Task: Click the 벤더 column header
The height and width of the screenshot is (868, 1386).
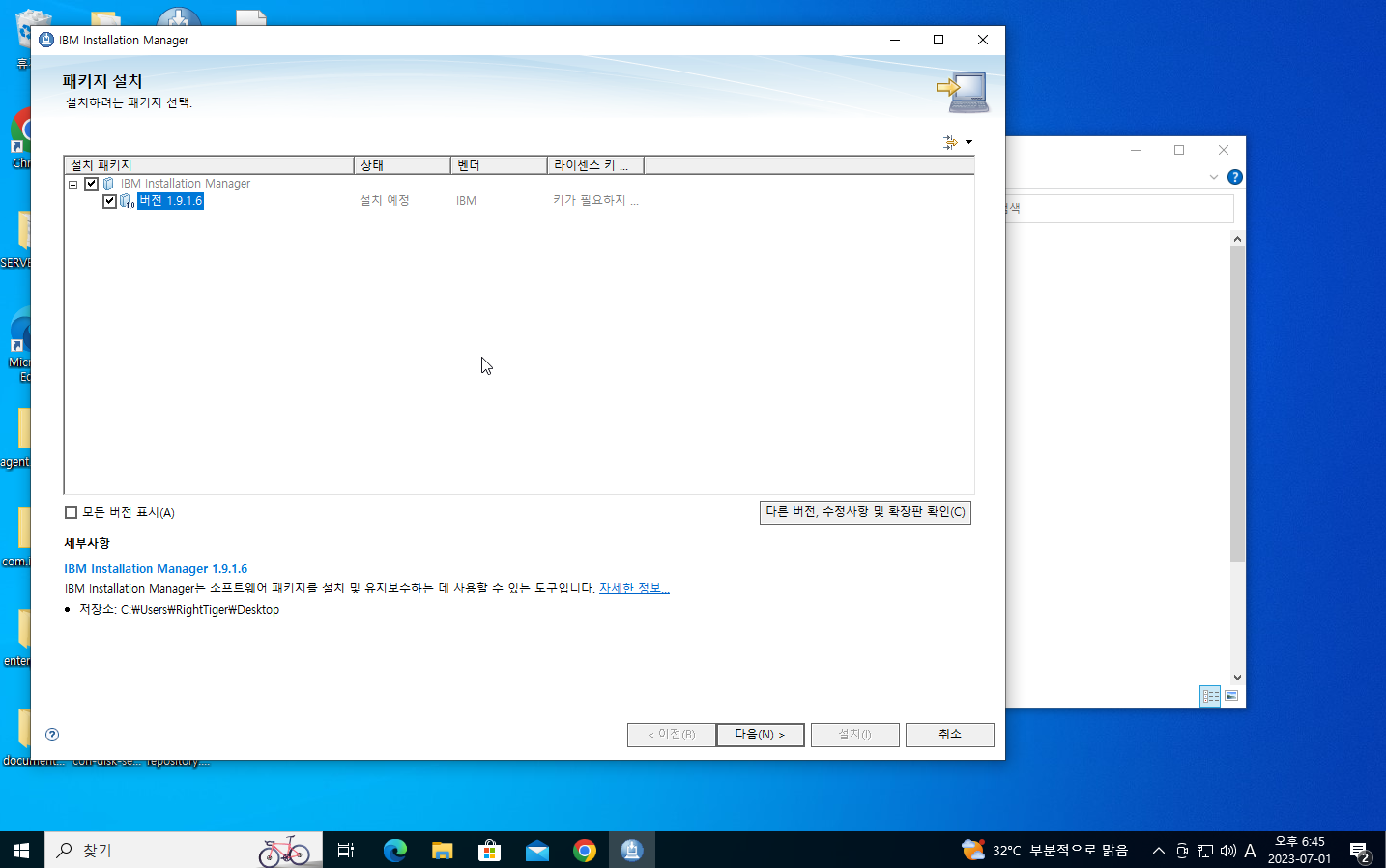Action: (499, 165)
